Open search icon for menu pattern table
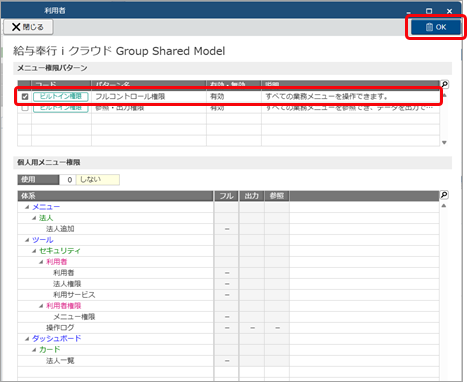 click(444, 84)
